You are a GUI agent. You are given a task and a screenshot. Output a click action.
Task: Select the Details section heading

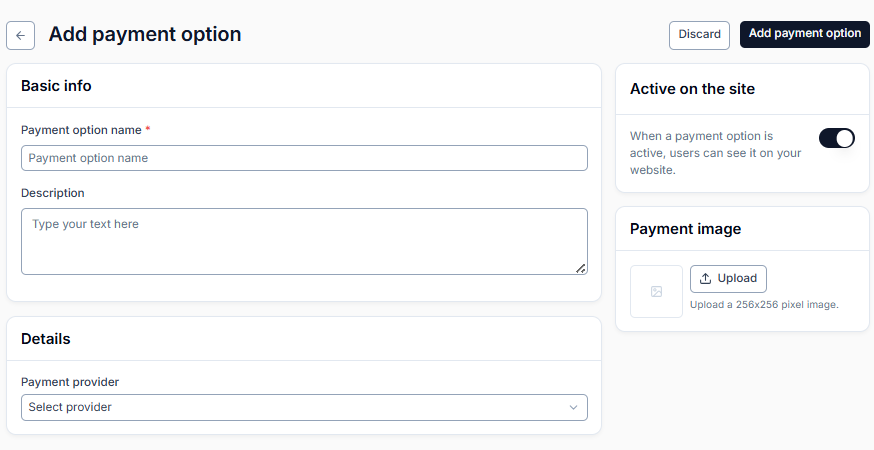(46, 339)
